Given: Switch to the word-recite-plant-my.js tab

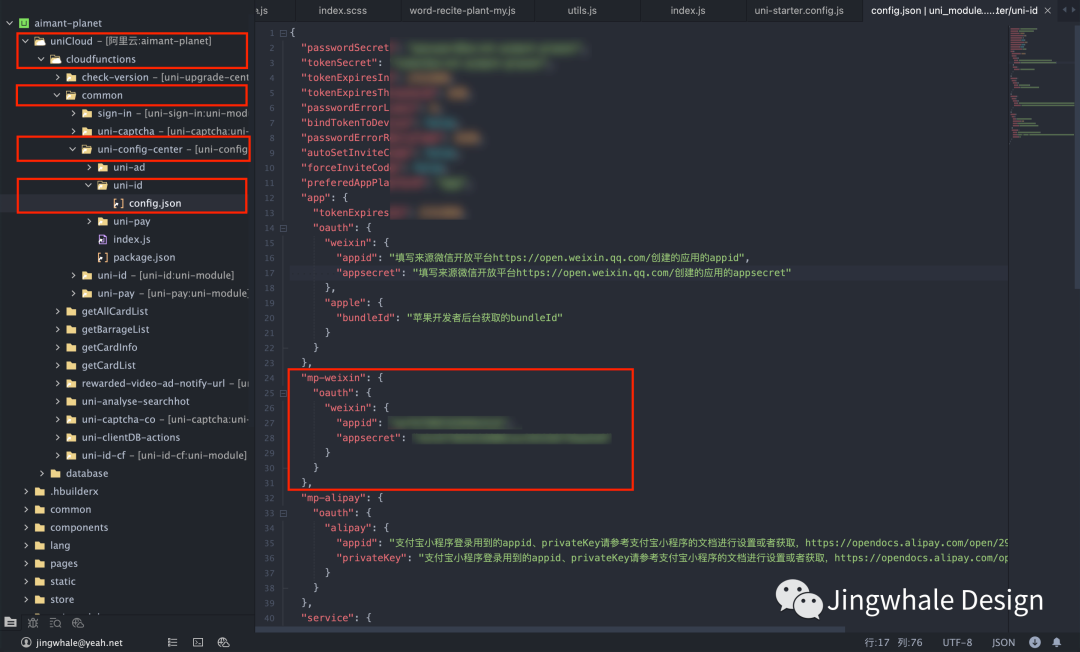Looking at the screenshot, I should pos(462,10).
